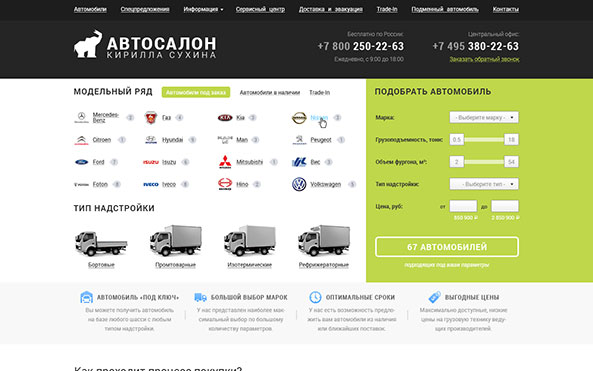The height and width of the screenshot is (371, 593).
Task: Open the Тип надстройки dropdown
Action: tap(484, 184)
